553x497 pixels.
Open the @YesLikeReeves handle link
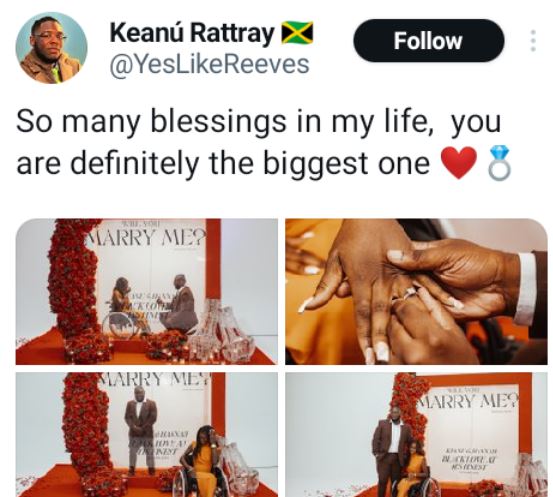click(x=209, y=65)
